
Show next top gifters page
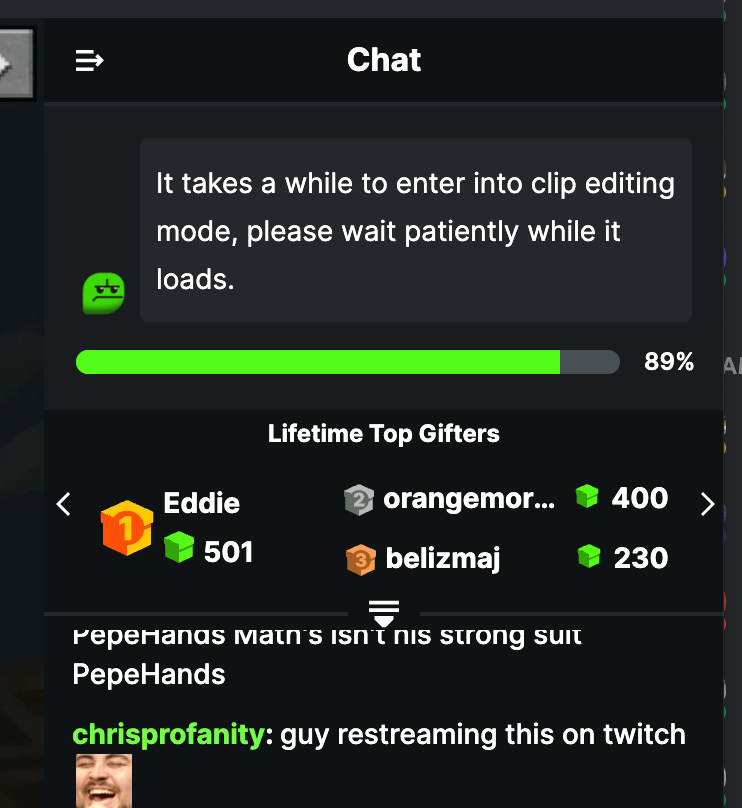(x=708, y=504)
